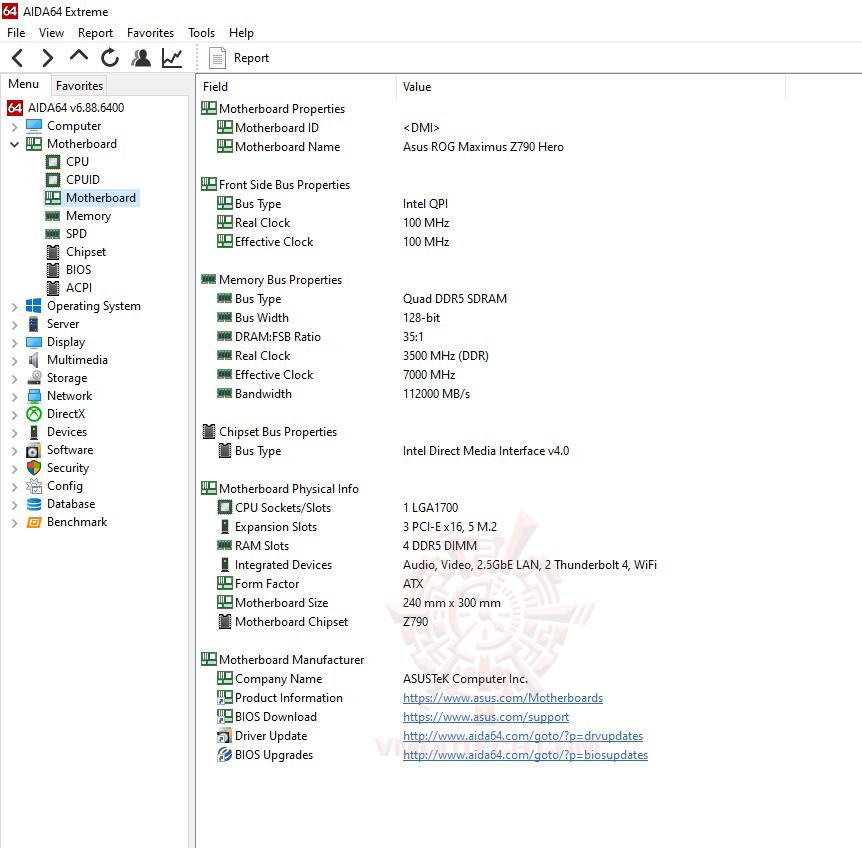Switch to the Menu tab
862x848 pixels.
coord(24,84)
